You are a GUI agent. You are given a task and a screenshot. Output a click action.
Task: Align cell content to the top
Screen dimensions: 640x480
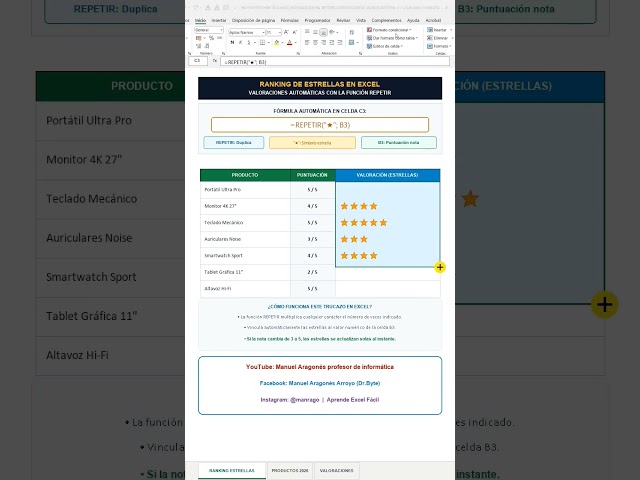(307, 32)
